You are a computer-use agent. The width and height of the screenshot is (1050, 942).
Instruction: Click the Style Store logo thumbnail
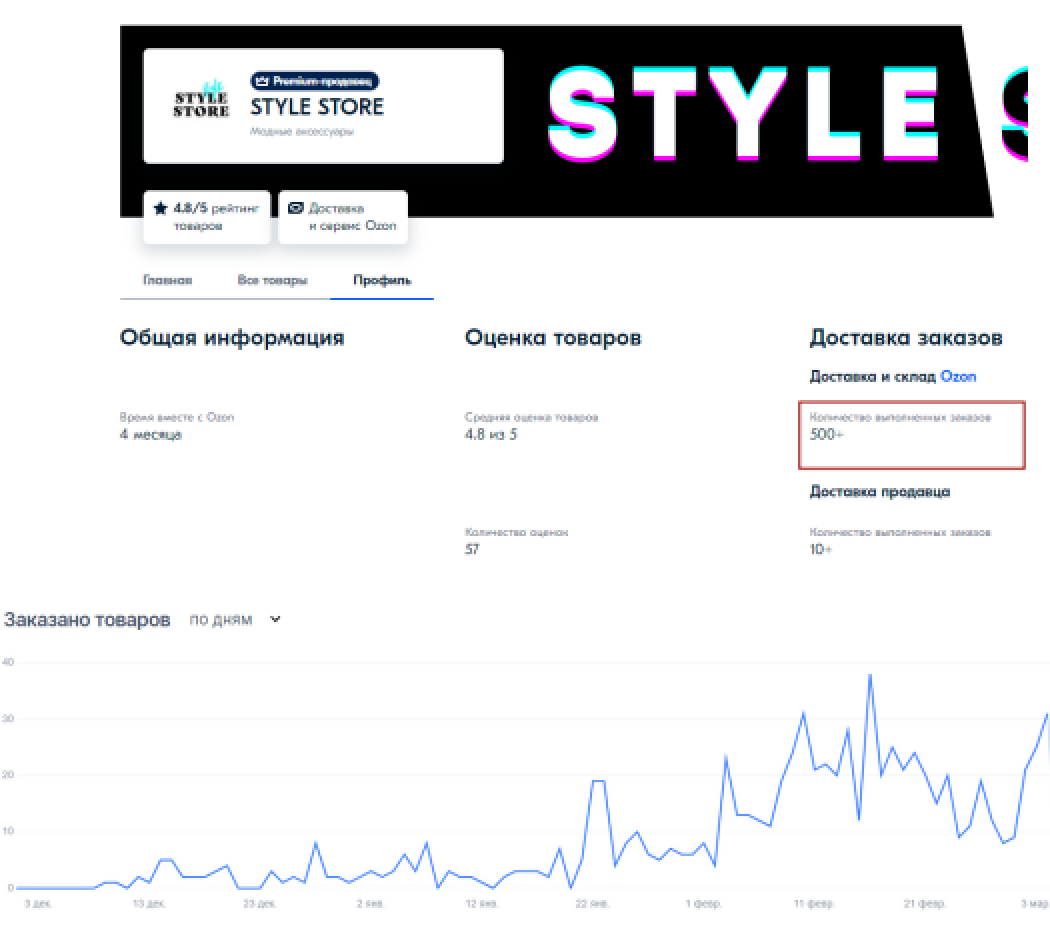point(201,99)
